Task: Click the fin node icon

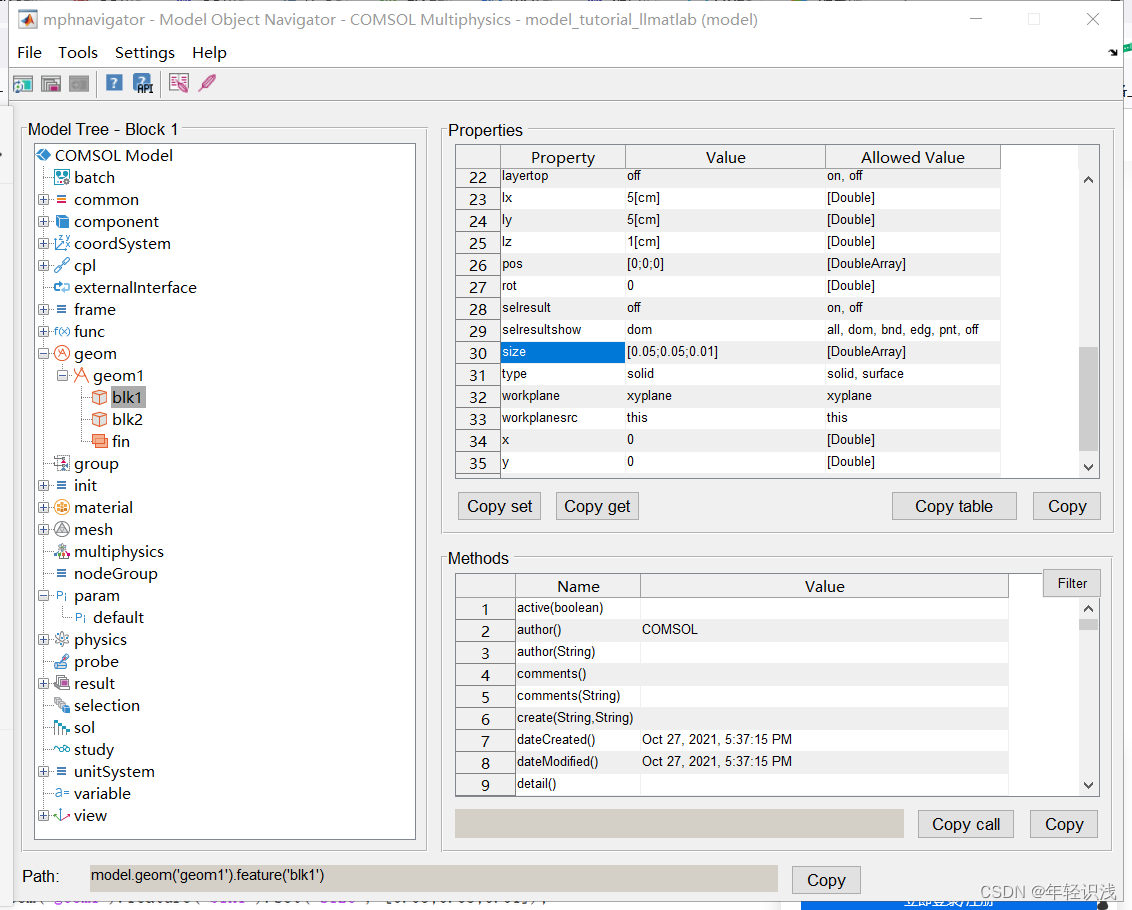Action: [x=100, y=441]
